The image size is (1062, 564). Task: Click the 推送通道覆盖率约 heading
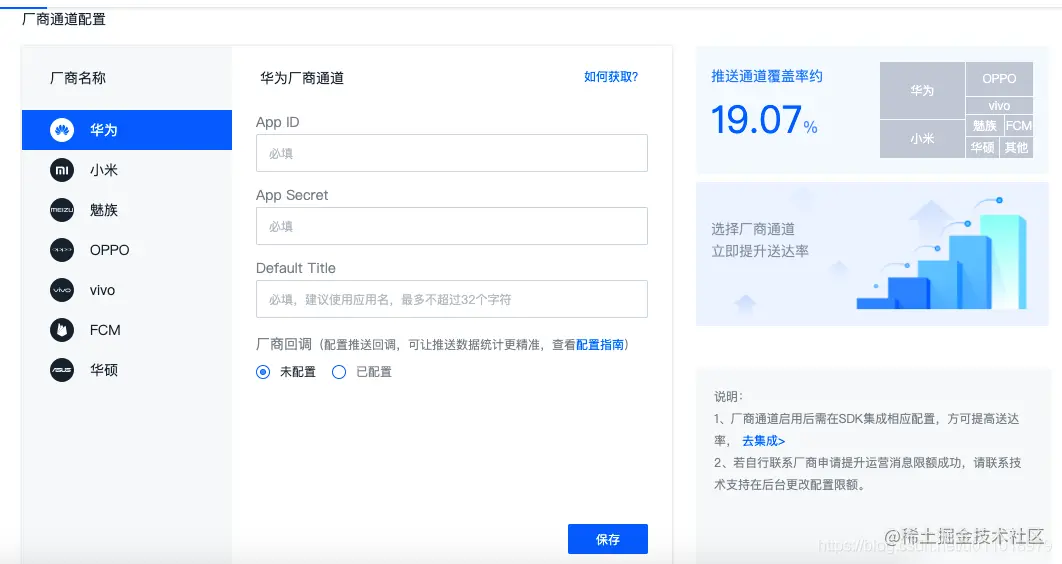(767, 77)
